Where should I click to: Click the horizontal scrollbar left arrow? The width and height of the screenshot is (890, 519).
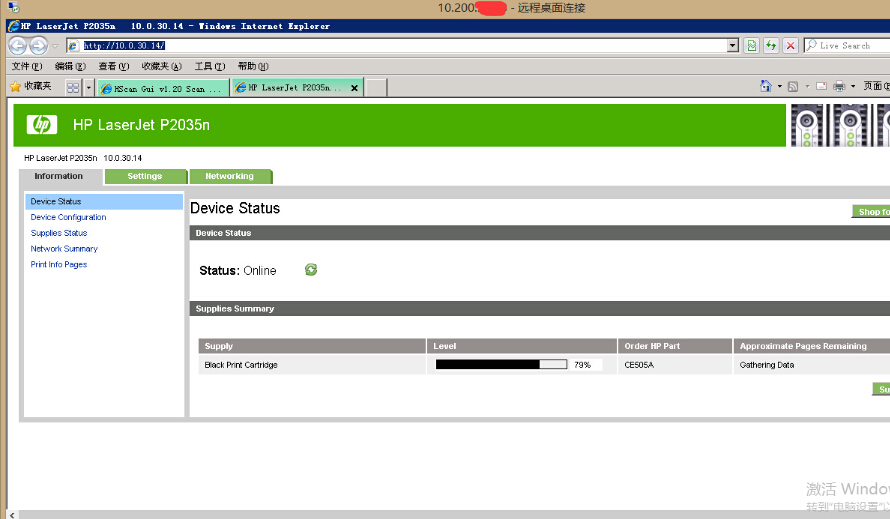(x=12, y=514)
